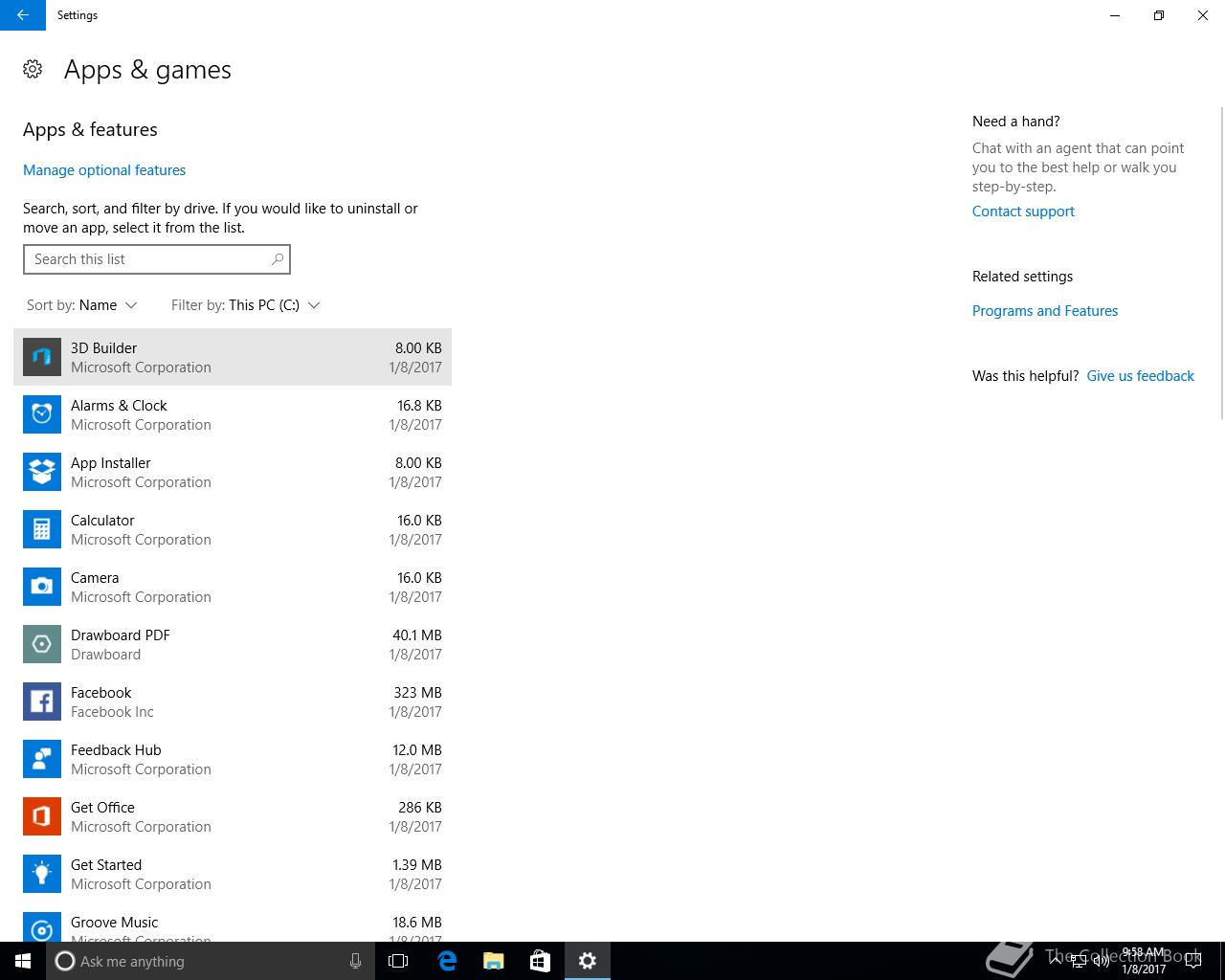Click the Facebook app icon
This screenshot has width=1225, height=980.
(x=42, y=702)
